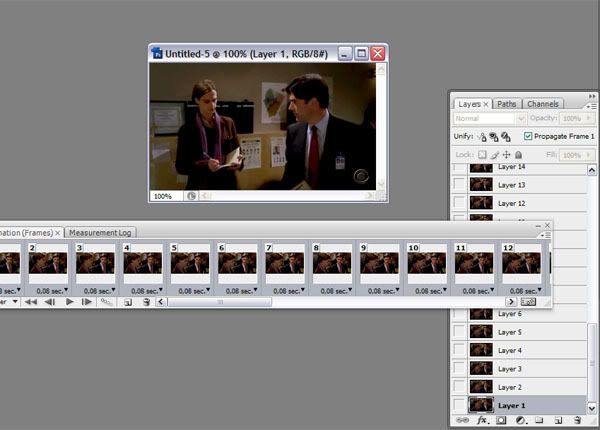Viewport: 600px width, 430px height.
Task: Select the Layers tab
Action: pyautogui.click(x=469, y=104)
